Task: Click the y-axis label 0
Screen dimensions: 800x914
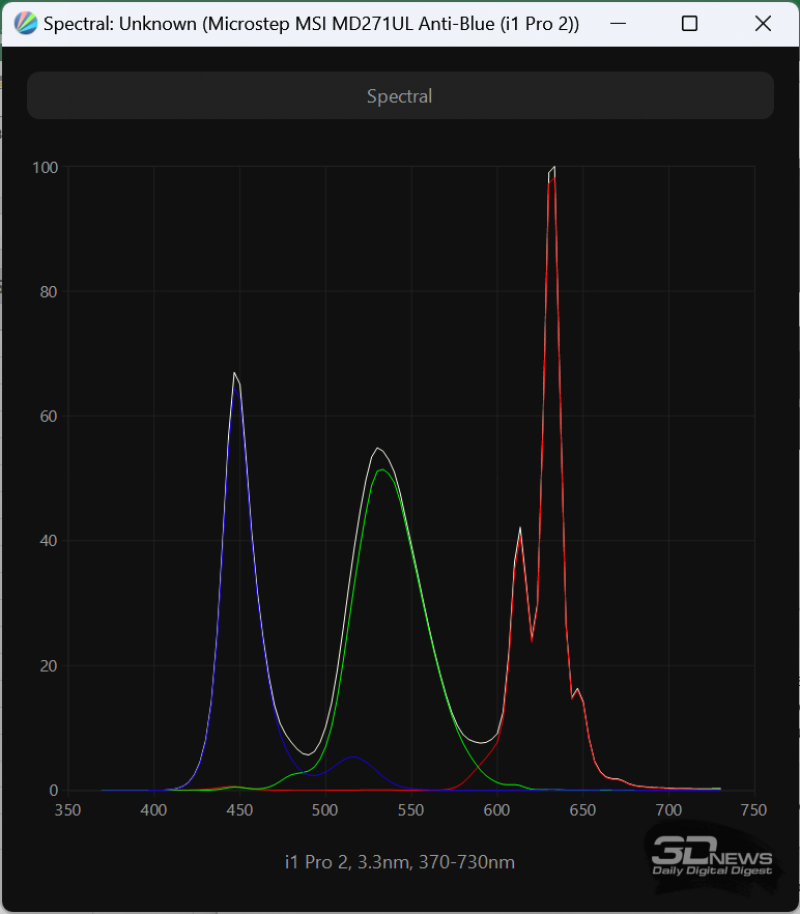Action: (54, 790)
